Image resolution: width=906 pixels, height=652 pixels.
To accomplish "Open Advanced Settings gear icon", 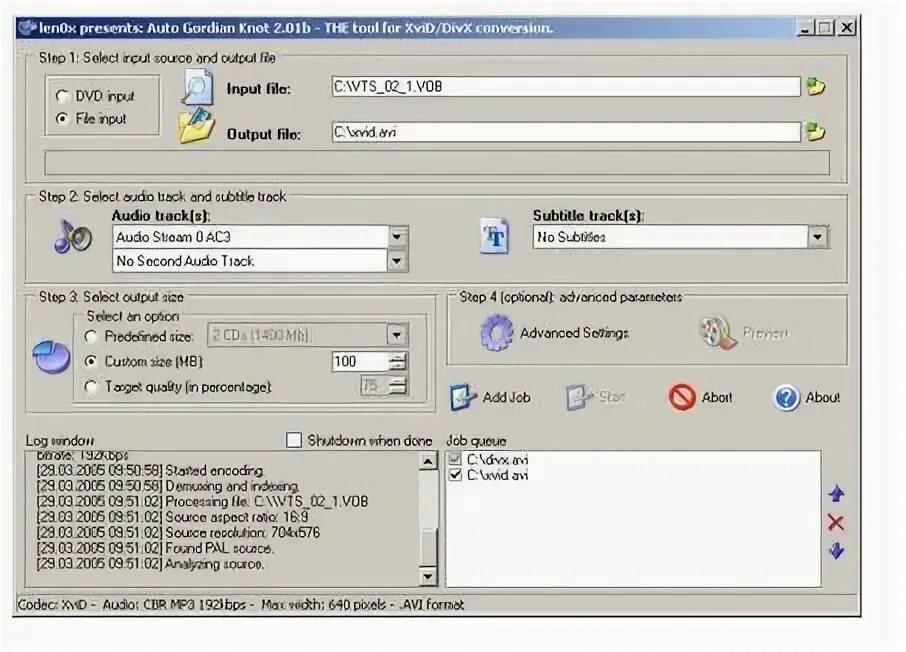I will click(496, 333).
